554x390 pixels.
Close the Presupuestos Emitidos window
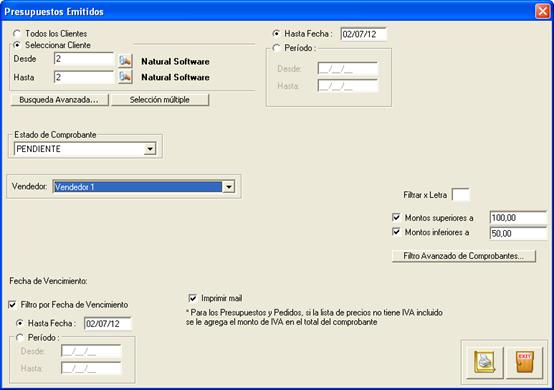pos(542,11)
